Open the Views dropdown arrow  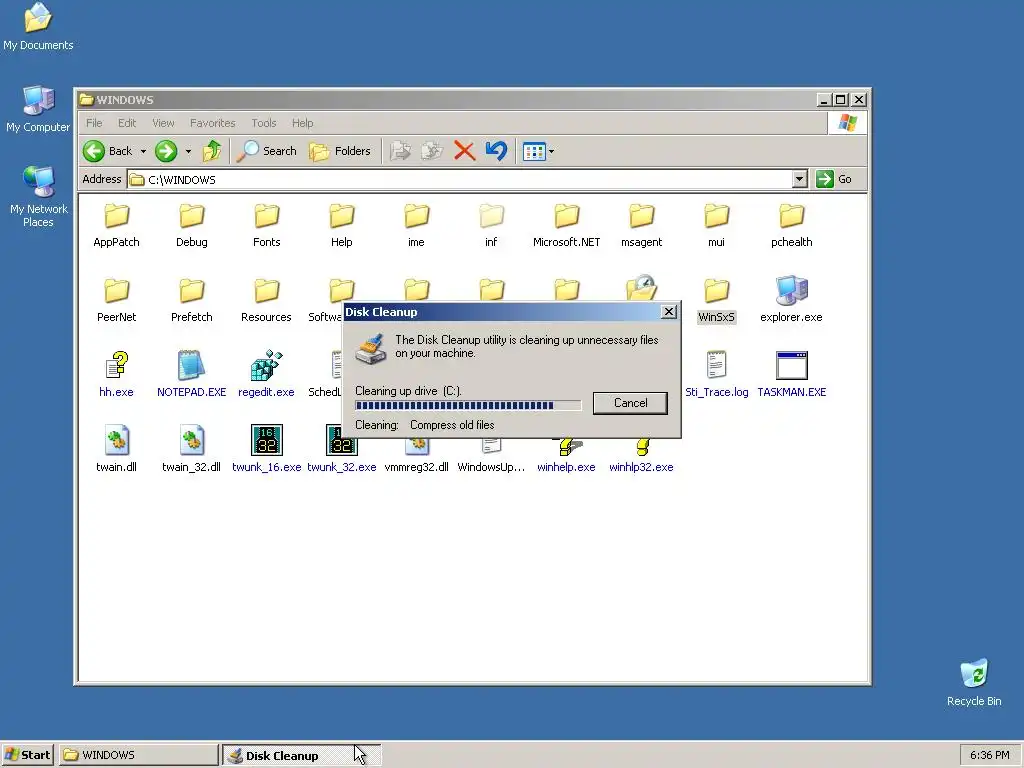point(551,152)
